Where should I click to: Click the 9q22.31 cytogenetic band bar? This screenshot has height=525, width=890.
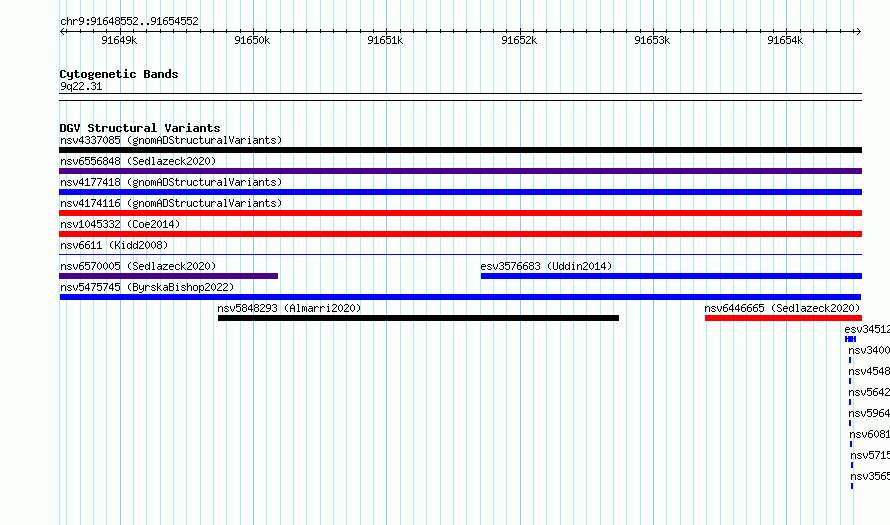(460, 97)
